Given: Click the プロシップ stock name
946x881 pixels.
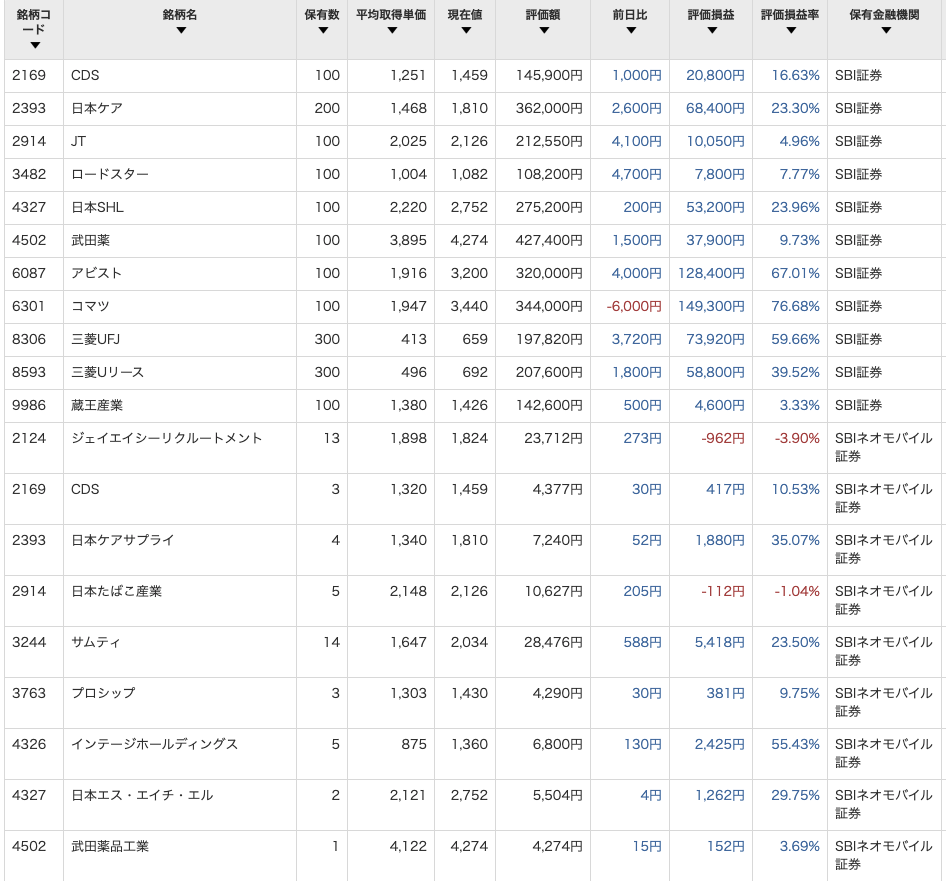Looking at the screenshot, I should coord(103,693).
